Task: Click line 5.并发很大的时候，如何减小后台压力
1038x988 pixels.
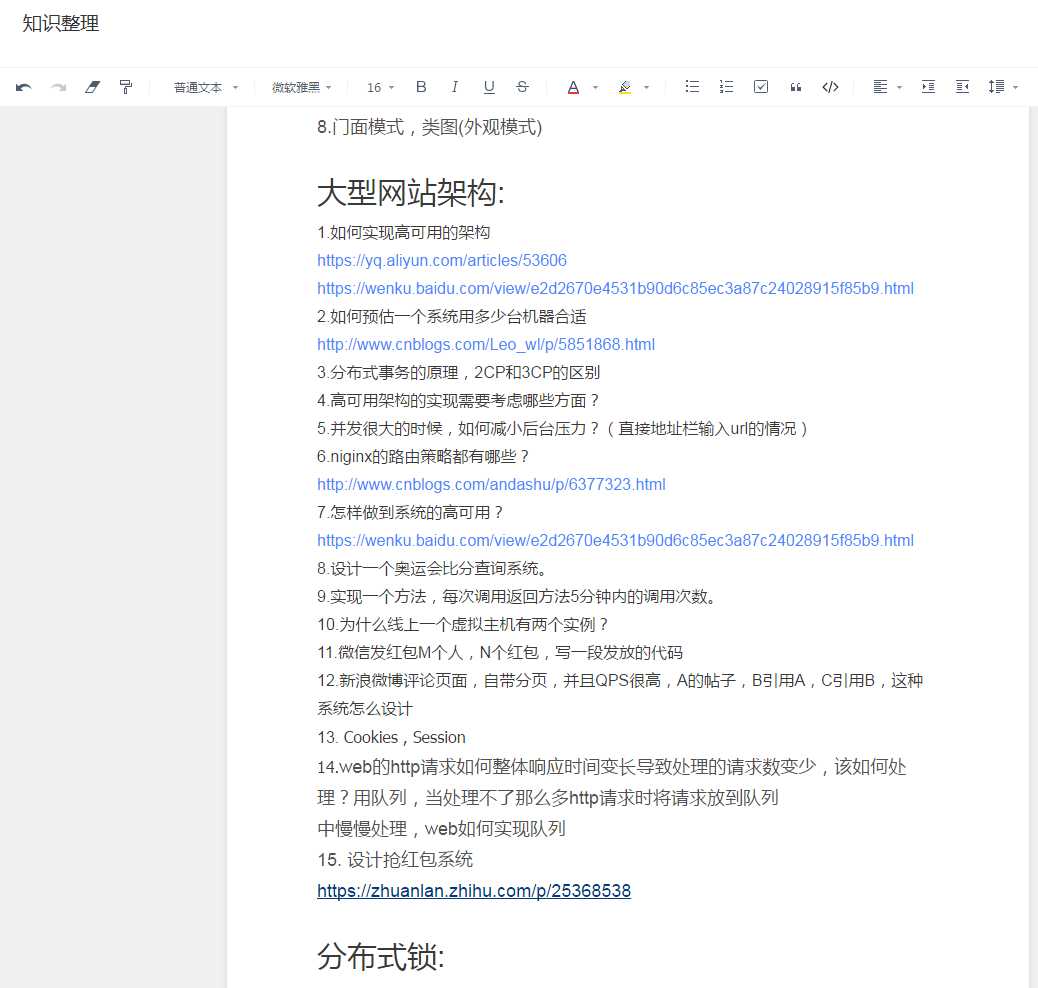Action: coord(563,428)
